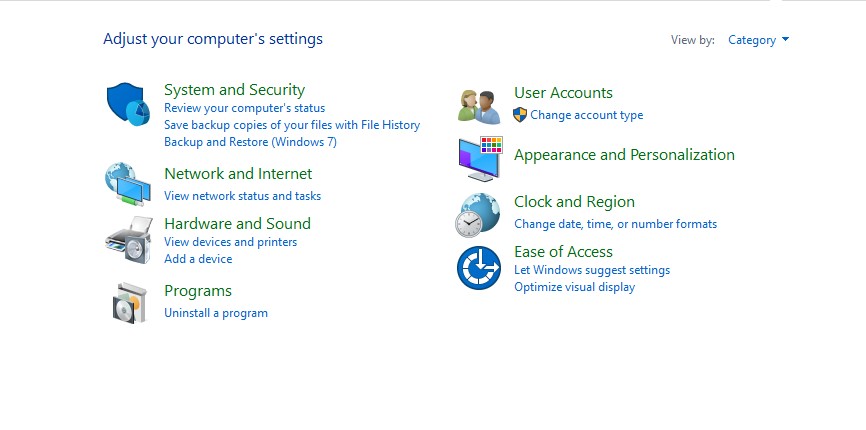The height and width of the screenshot is (430, 866).
Task: Select Optimize visual display link
Action: pos(574,287)
